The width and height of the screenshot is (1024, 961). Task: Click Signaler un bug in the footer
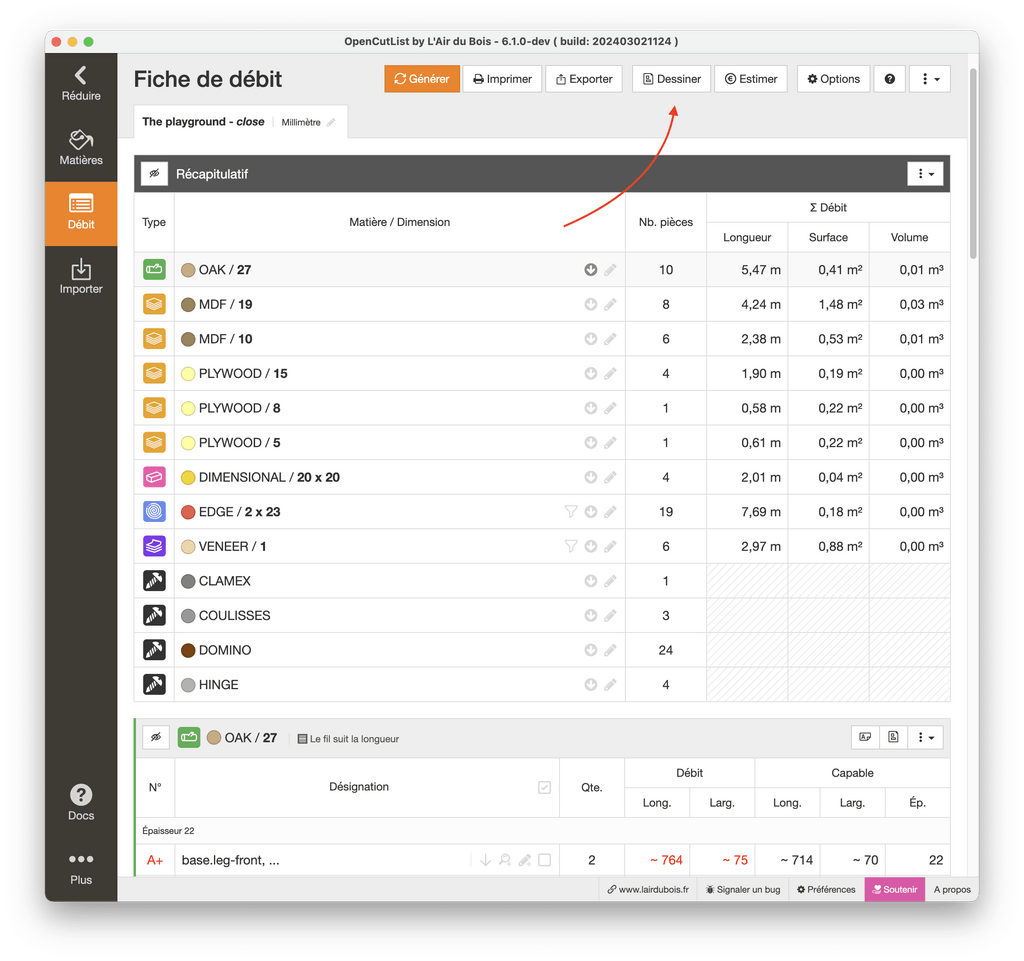pos(743,889)
